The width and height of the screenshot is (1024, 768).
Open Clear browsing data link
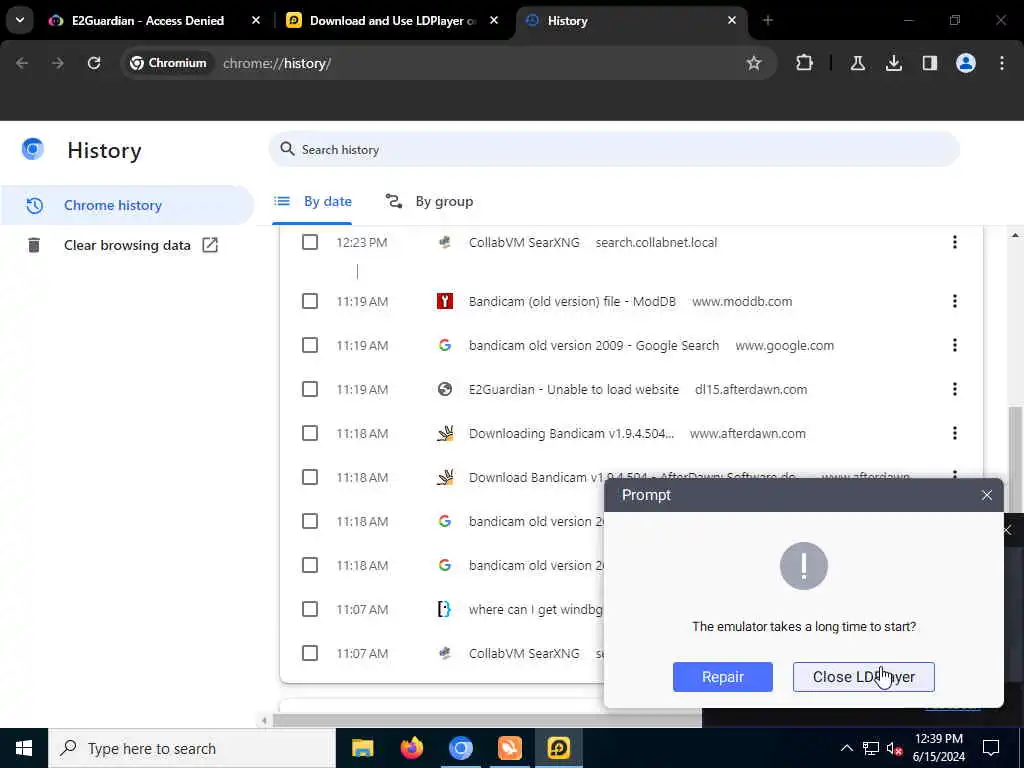coord(127,246)
